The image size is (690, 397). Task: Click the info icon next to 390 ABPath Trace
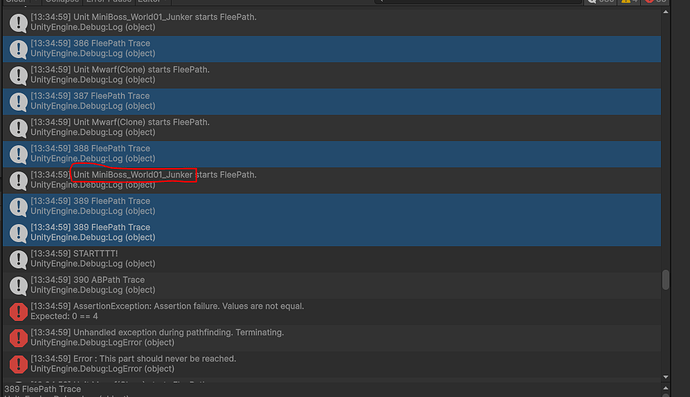[18, 285]
